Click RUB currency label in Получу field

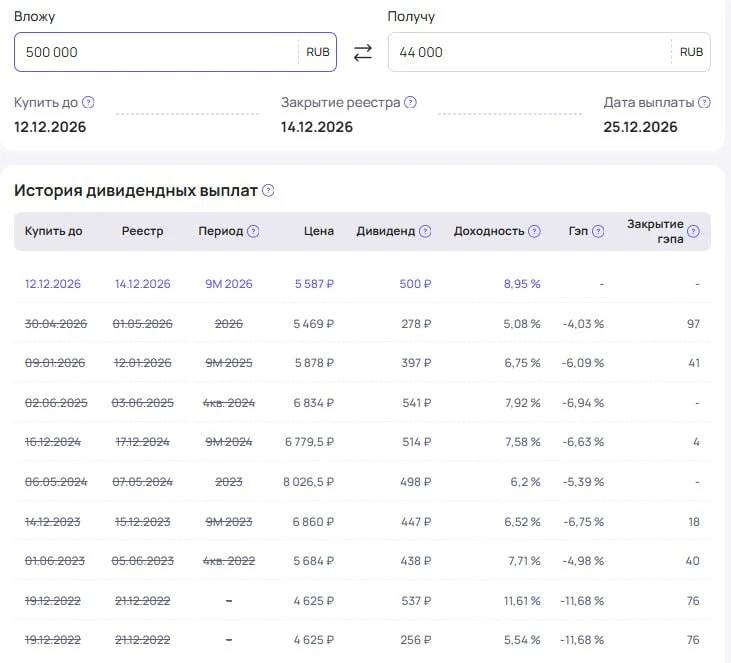pos(691,52)
